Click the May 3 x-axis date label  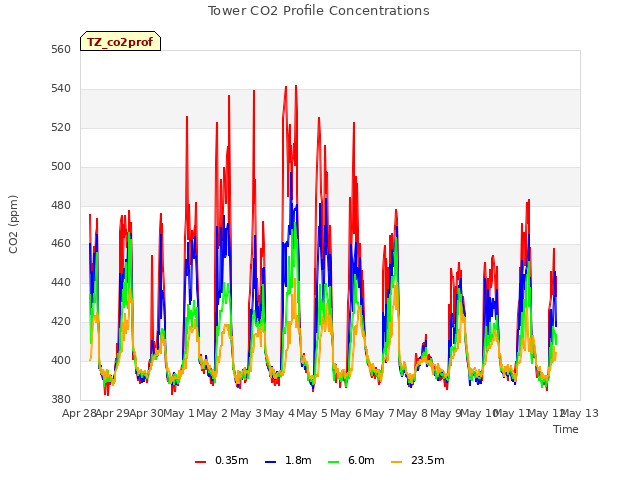(x=246, y=413)
